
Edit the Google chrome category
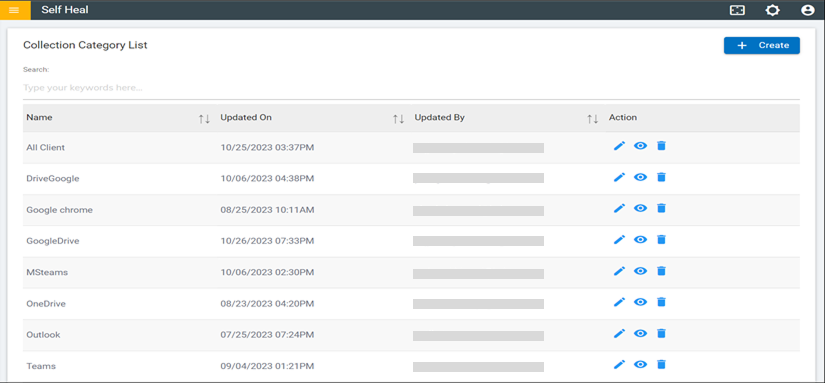click(x=619, y=208)
